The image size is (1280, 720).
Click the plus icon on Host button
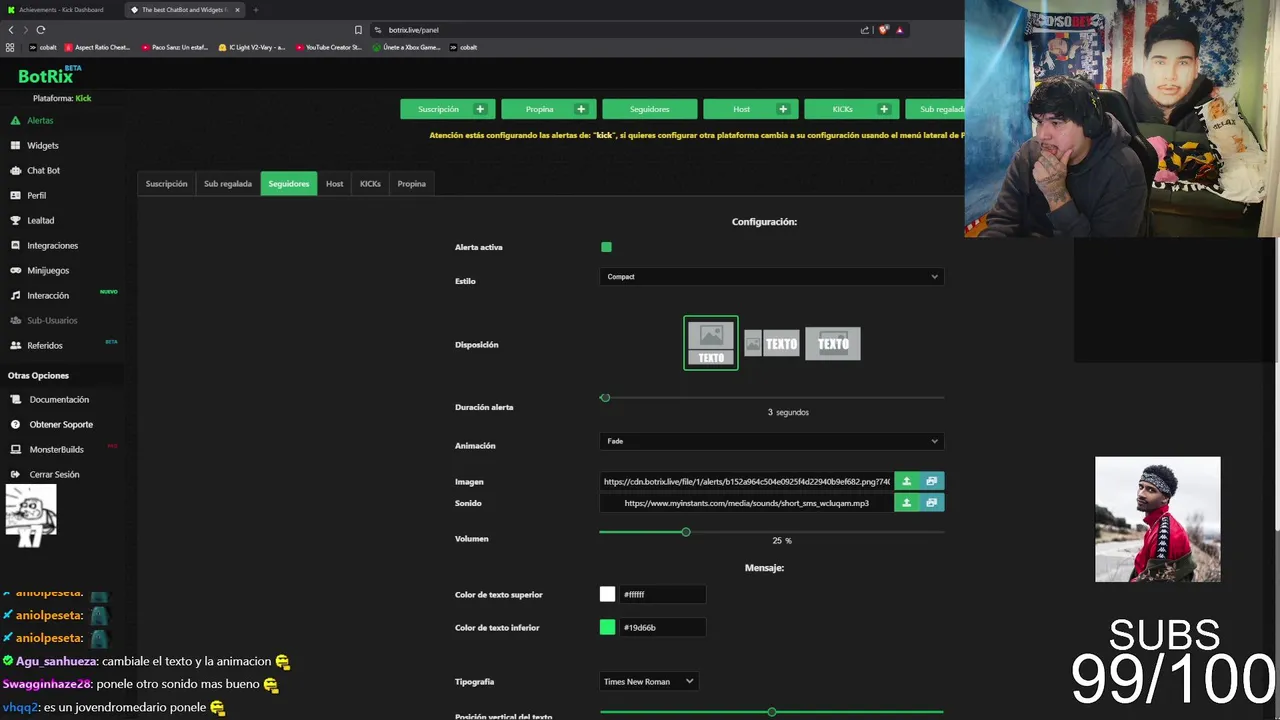tap(783, 109)
